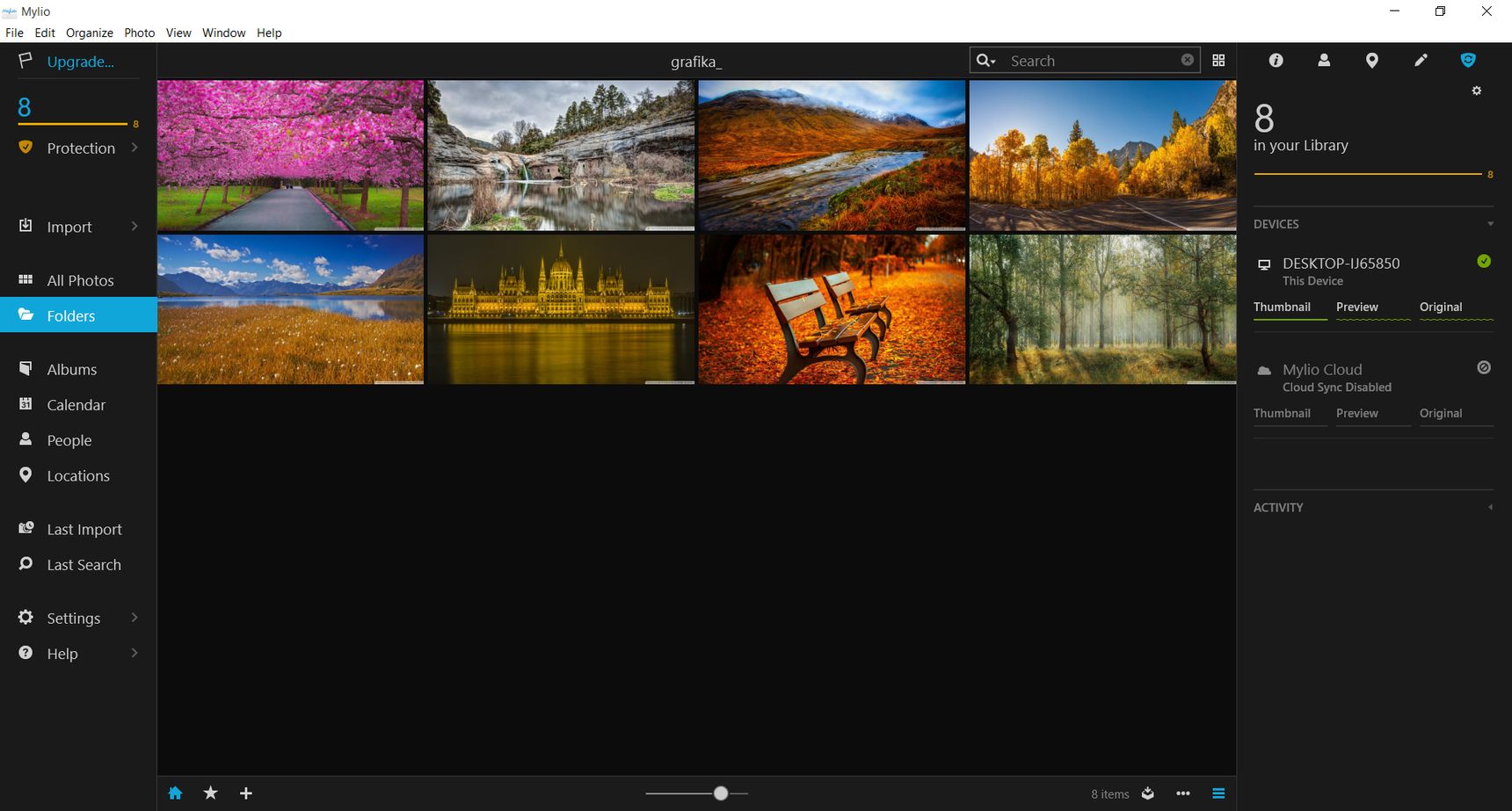The height and width of the screenshot is (811, 1512).
Task: Toggle the list lines view icon
Action: (1218, 793)
